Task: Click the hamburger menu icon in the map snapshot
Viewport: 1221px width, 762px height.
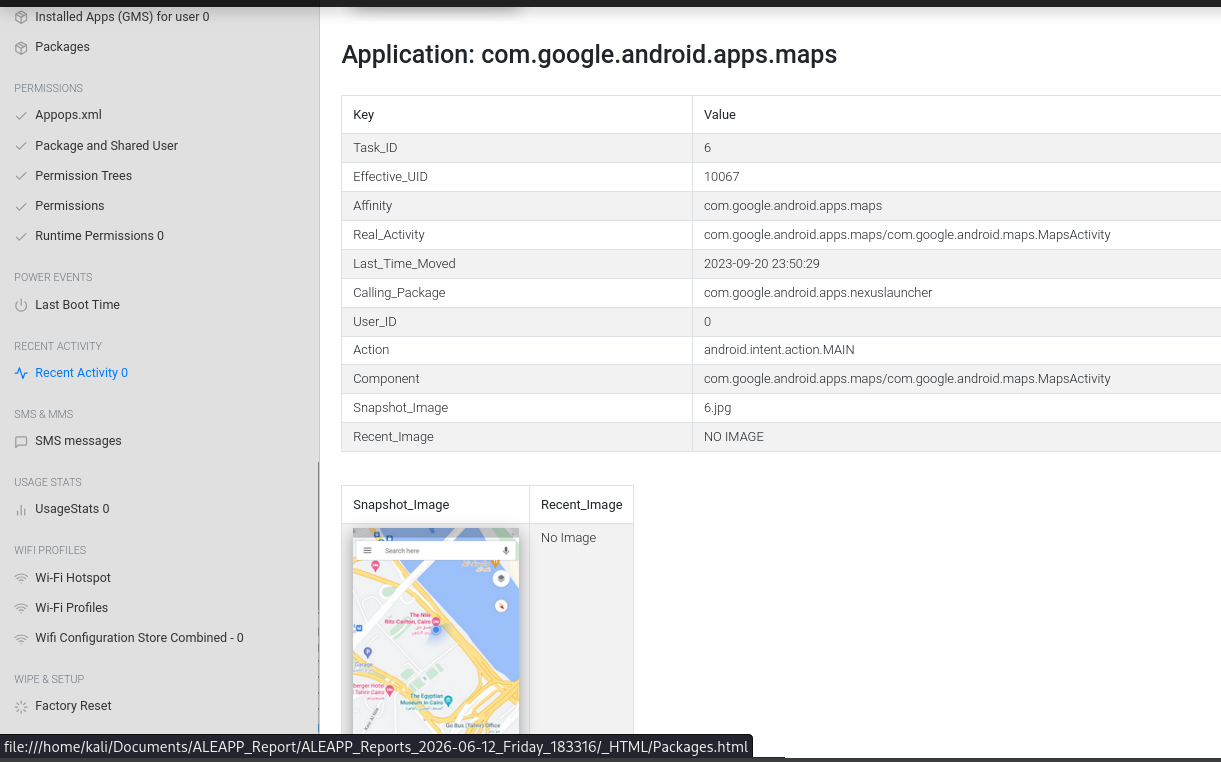Action: 367,550
